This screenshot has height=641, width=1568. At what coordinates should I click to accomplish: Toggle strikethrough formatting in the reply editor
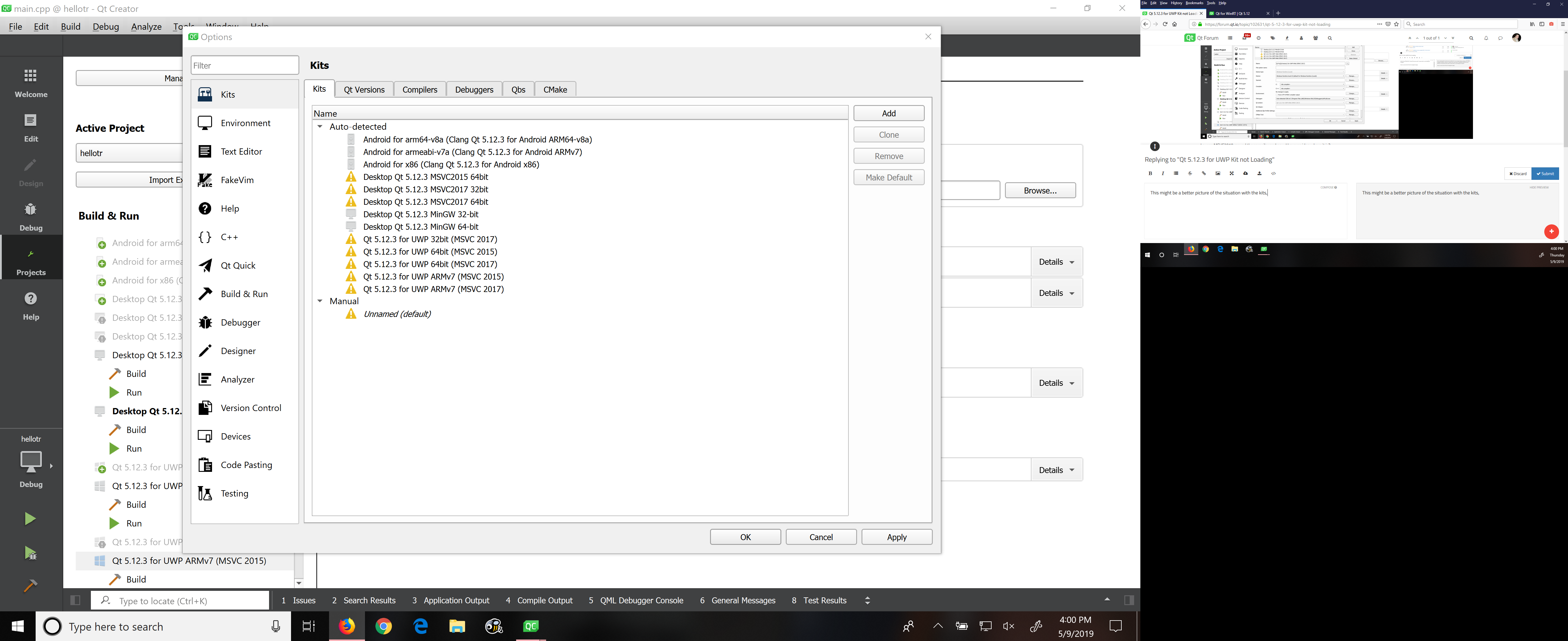tap(1190, 173)
